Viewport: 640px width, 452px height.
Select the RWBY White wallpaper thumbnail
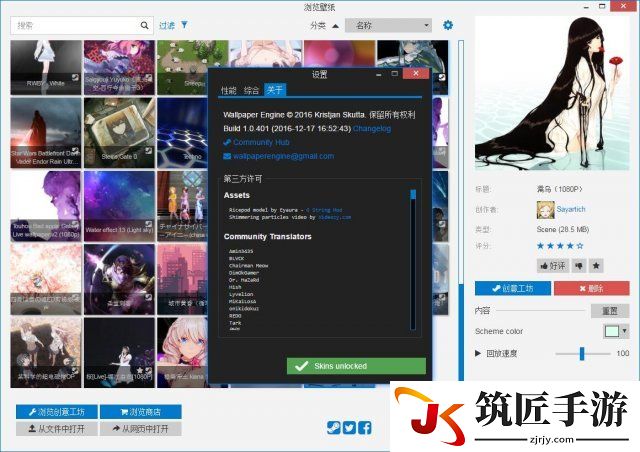point(46,67)
